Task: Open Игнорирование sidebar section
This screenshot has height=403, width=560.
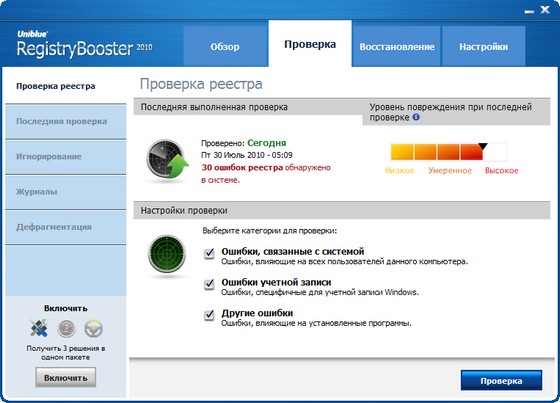Action: point(66,157)
